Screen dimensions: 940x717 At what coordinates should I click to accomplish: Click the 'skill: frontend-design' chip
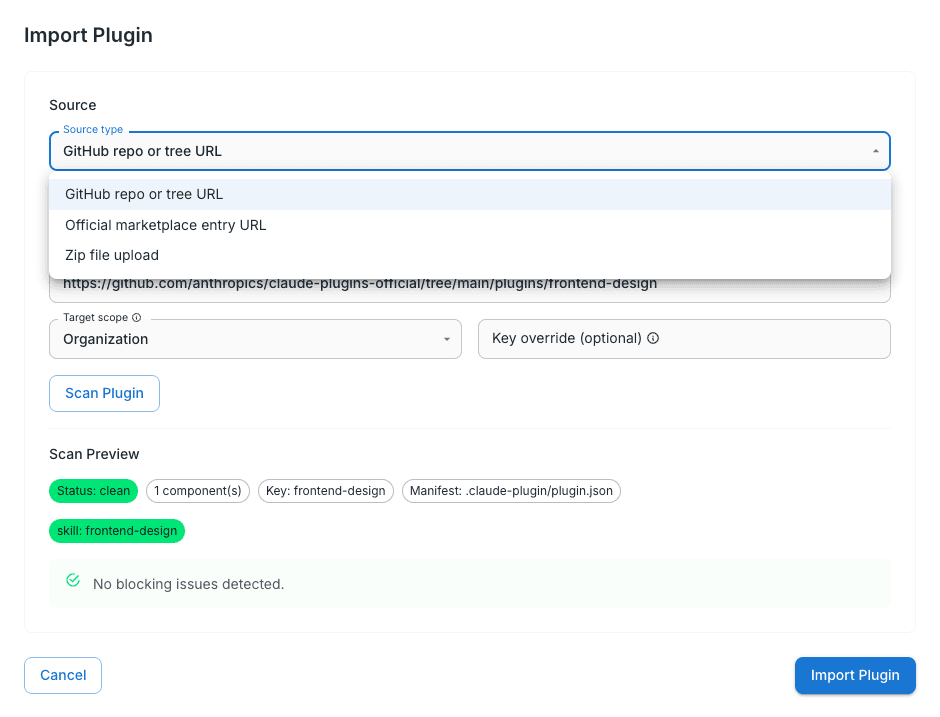point(117,531)
